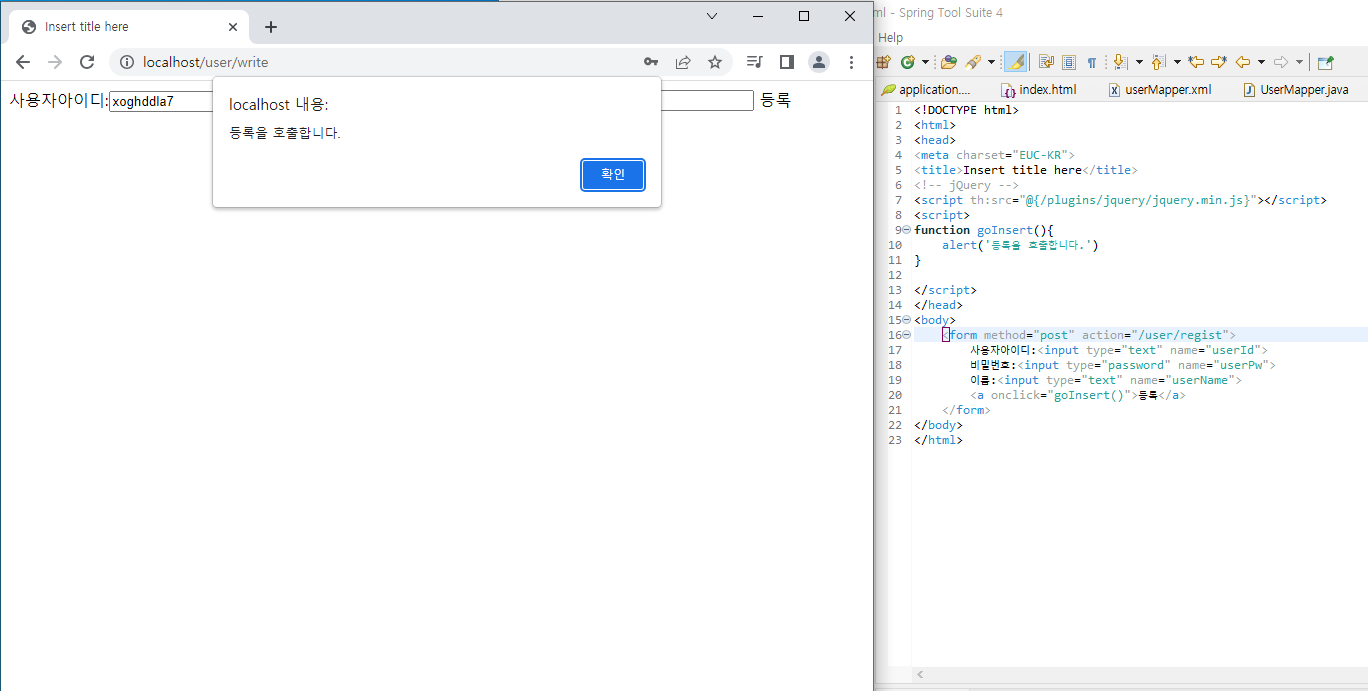Viewport: 1368px width, 691px height.
Task: Toggle Mark Occurrences highlighter icon
Action: 1015,62
